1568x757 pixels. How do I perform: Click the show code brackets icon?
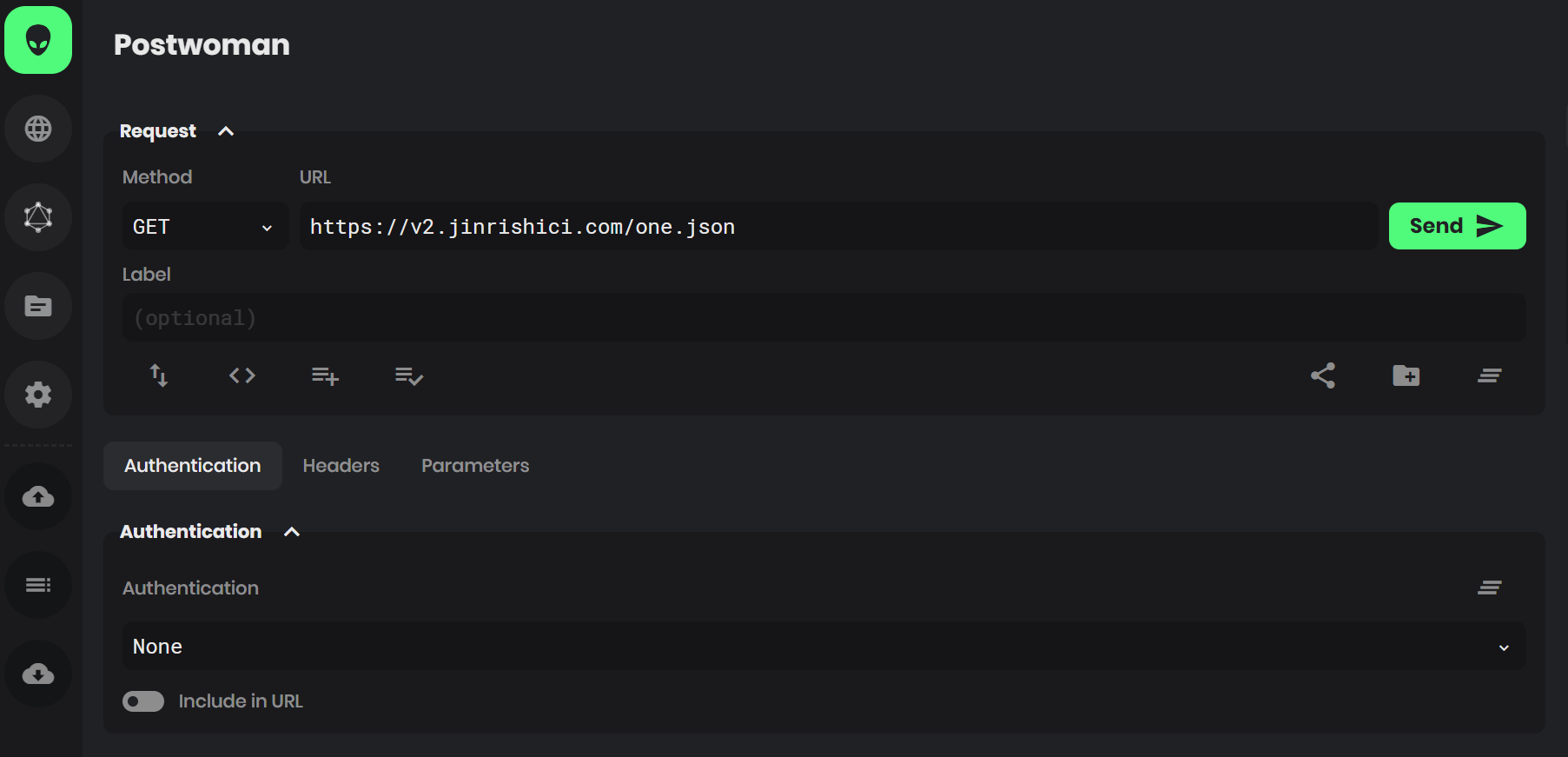click(x=241, y=375)
